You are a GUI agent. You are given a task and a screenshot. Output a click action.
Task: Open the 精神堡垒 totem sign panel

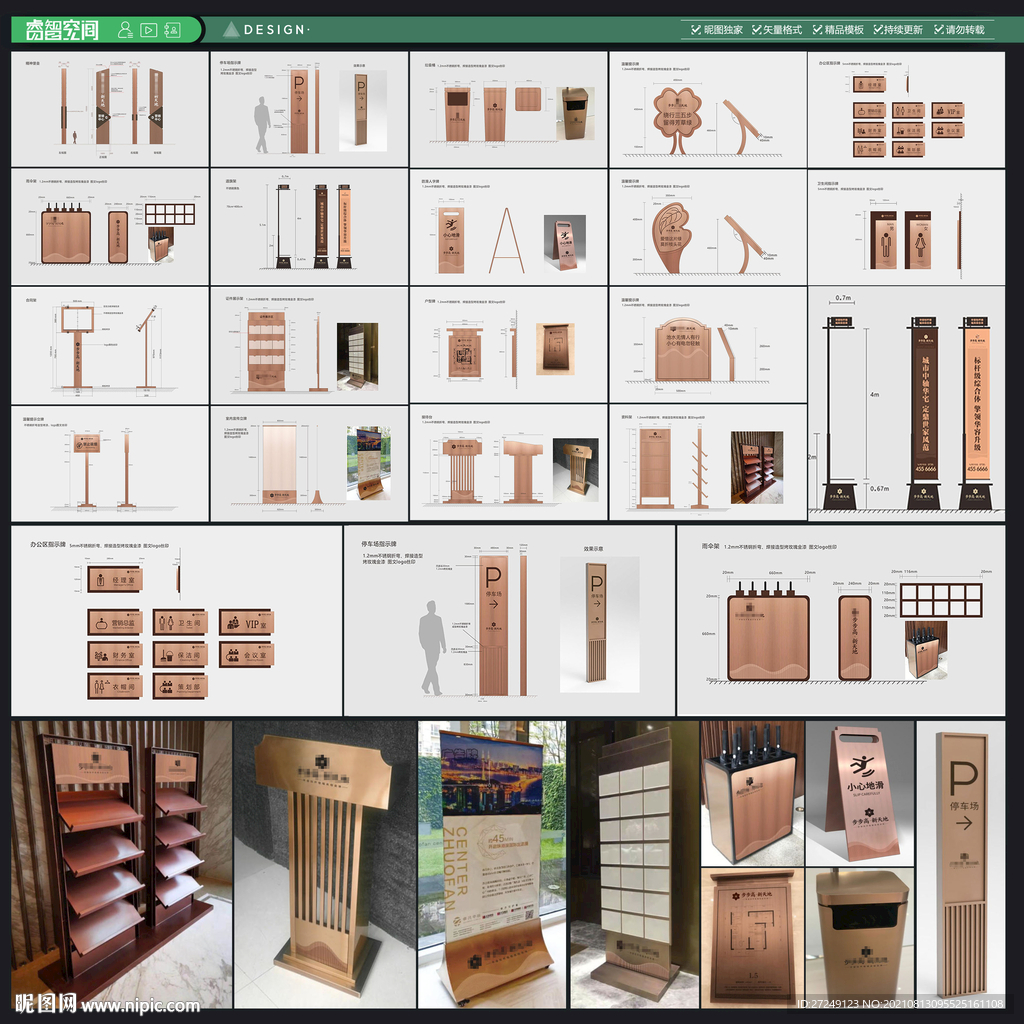pyautogui.click(x=110, y=109)
